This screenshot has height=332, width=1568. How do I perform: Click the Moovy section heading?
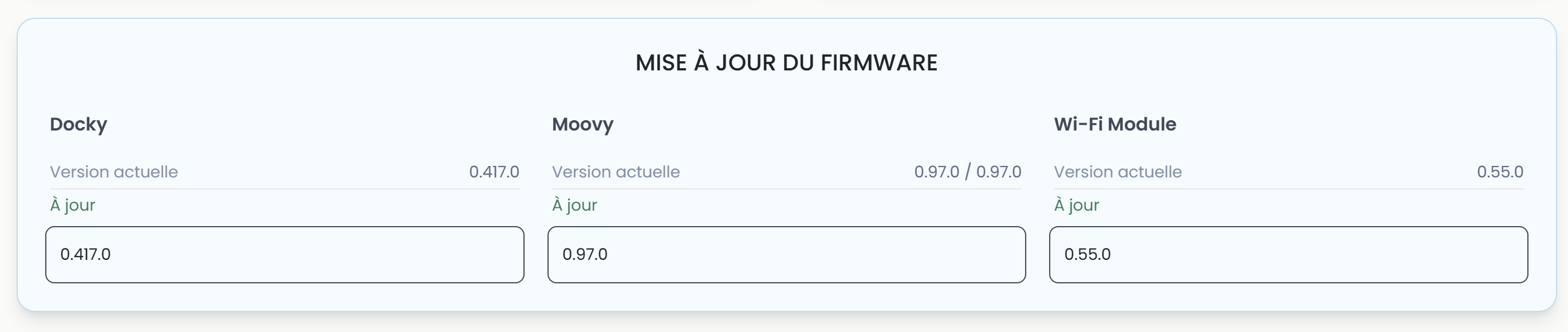coord(582,124)
